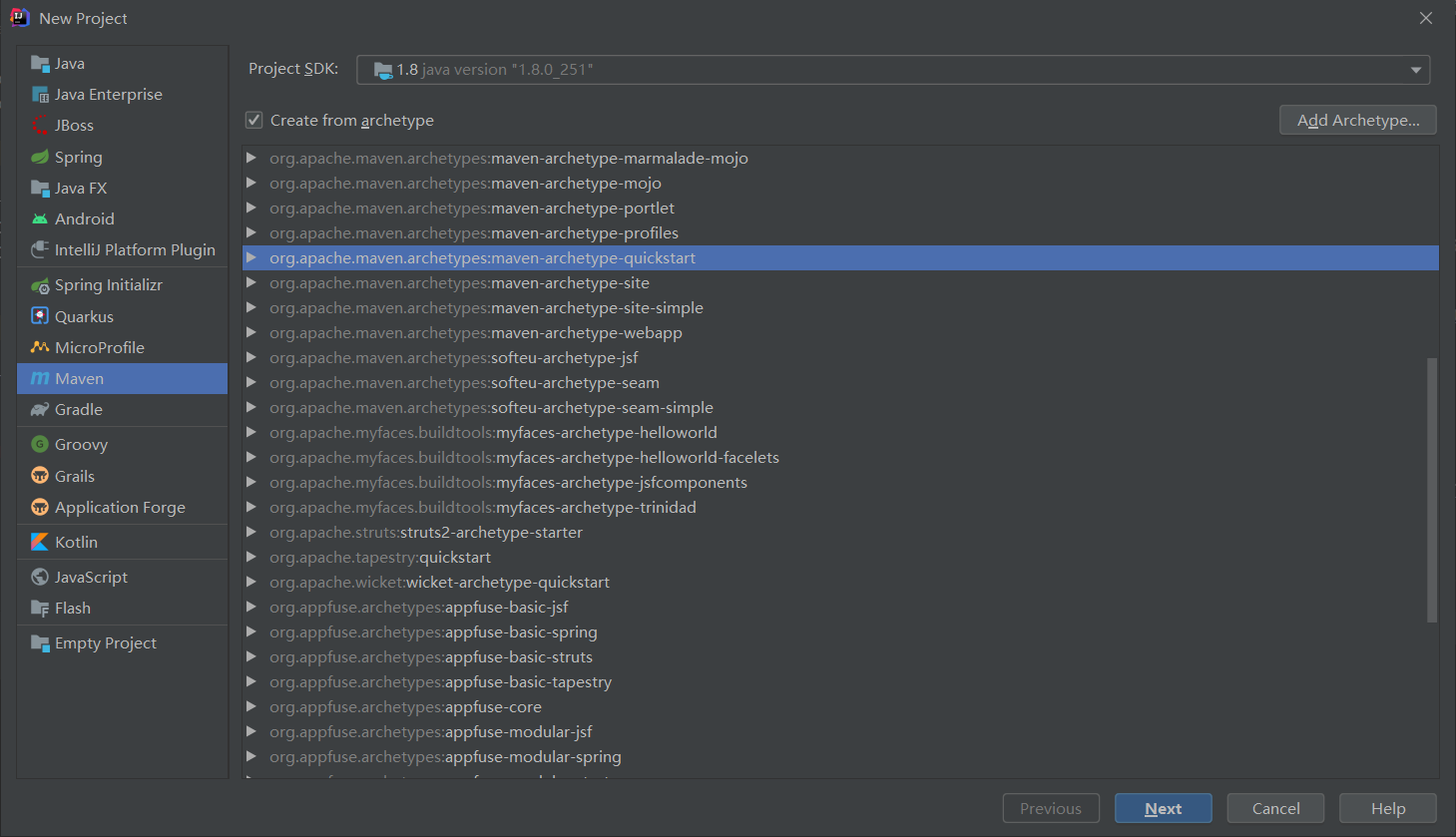Image resolution: width=1456 pixels, height=837 pixels.
Task: Expand wicket-archetype-quickstart node arrow
Action: [x=251, y=582]
